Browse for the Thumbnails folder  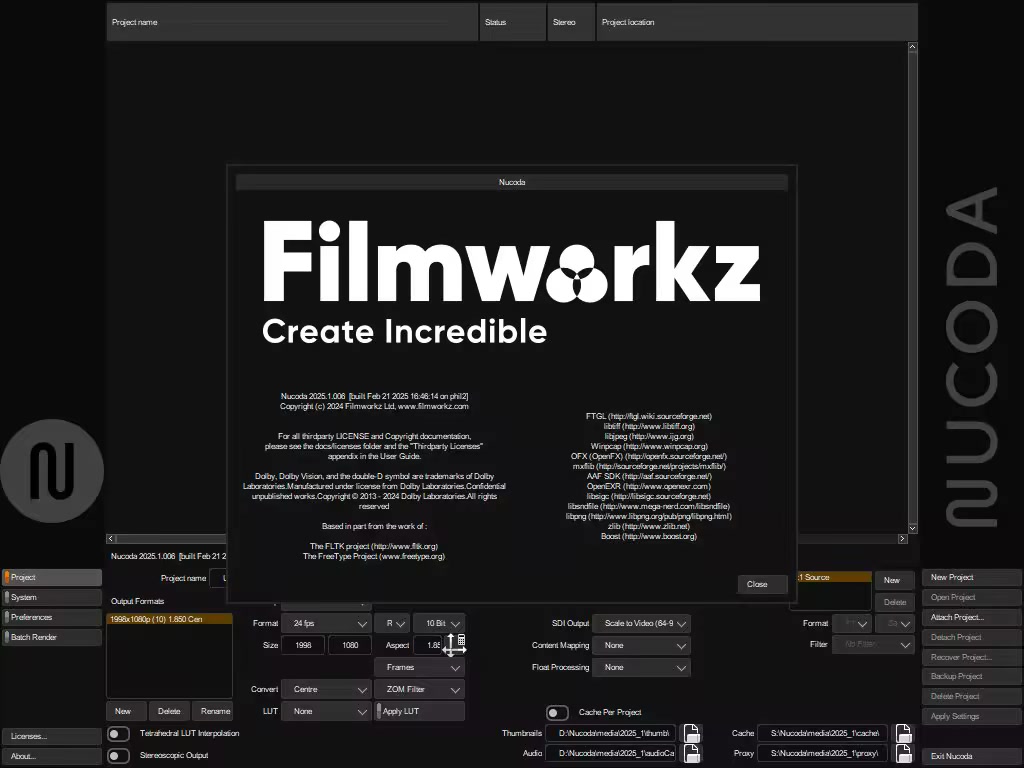[692, 733]
